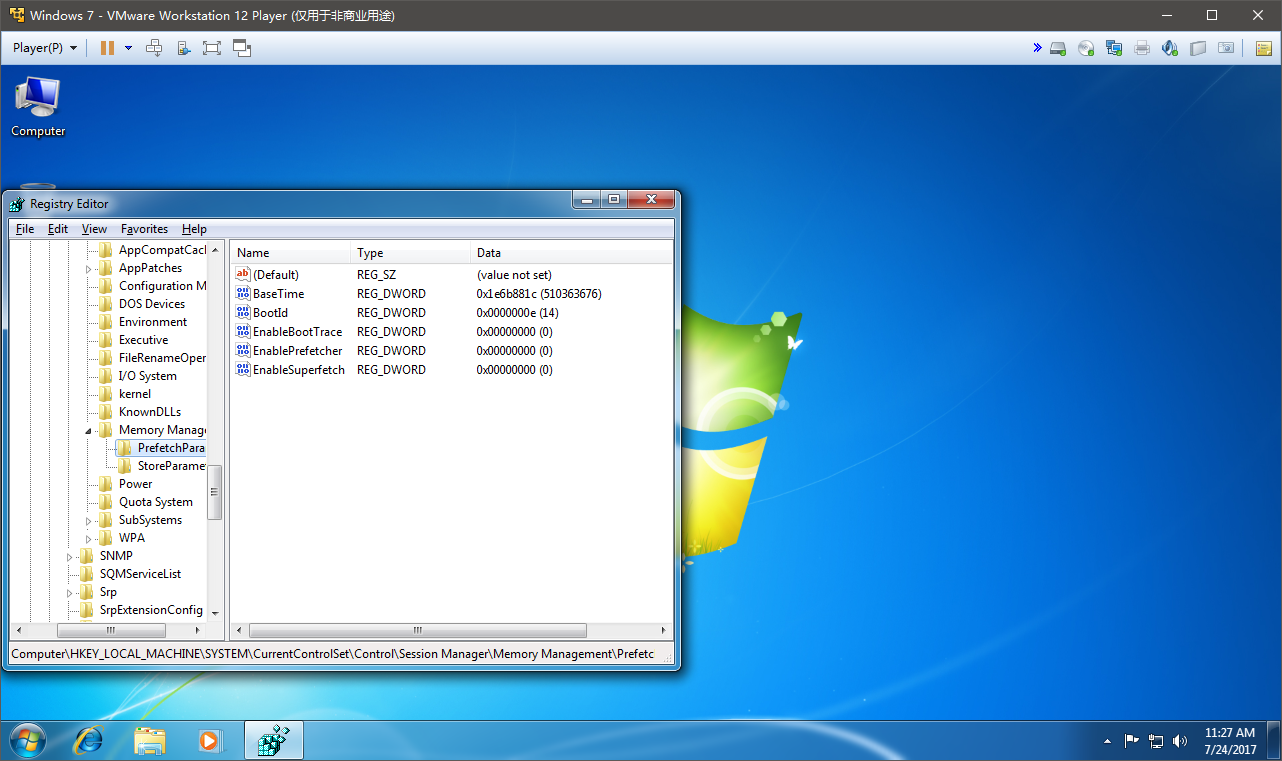Select the I/O System key
This screenshot has width=1282, height=761.
pyautogui.click(x=147, y=376)
